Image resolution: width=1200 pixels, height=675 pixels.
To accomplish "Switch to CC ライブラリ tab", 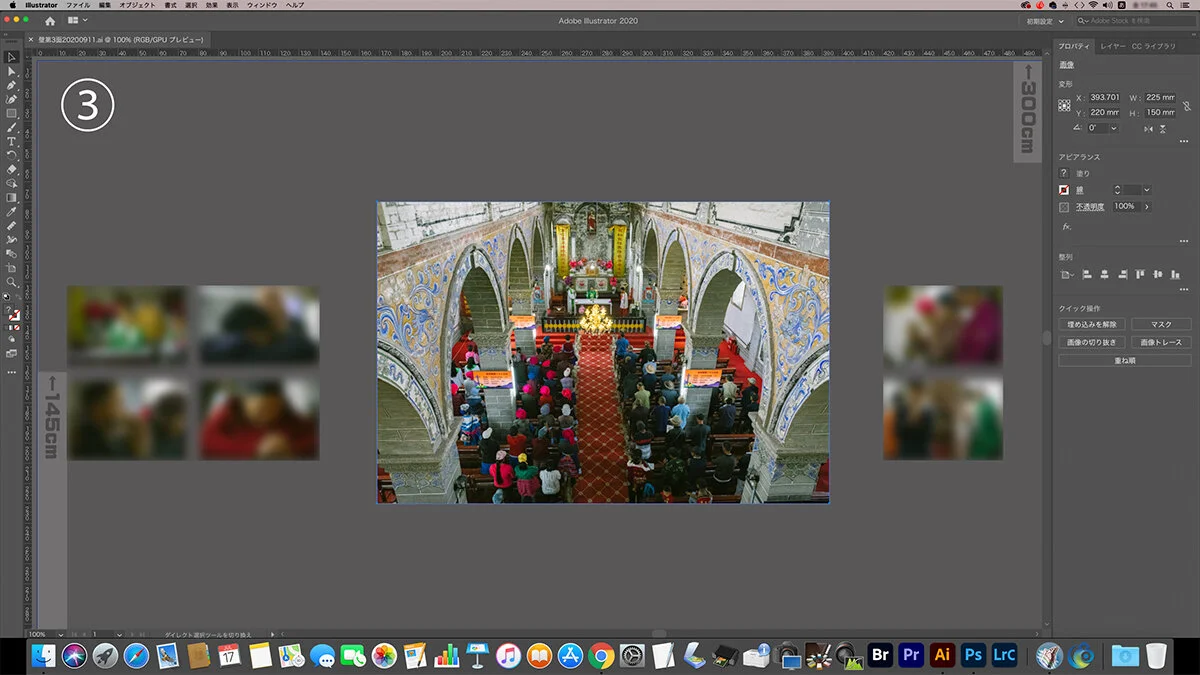I will click(1154, 46).
